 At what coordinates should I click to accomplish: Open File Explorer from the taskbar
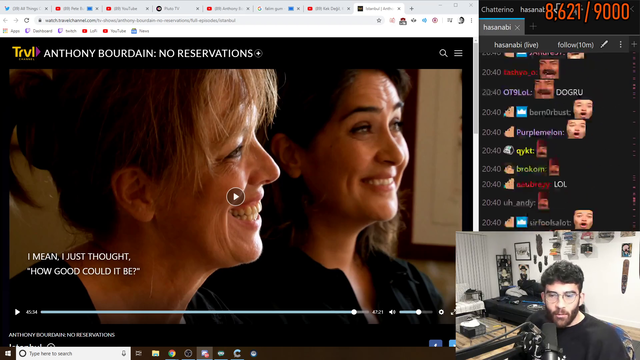[x=156, y=353]
